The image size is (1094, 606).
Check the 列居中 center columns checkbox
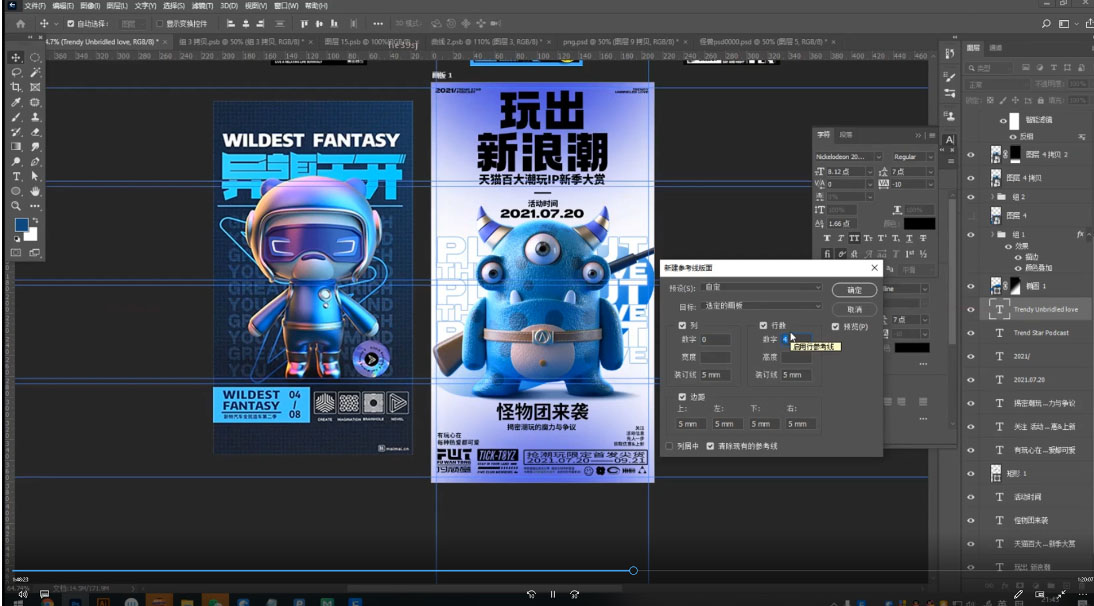pyautogui.click(x=669, y=446)
